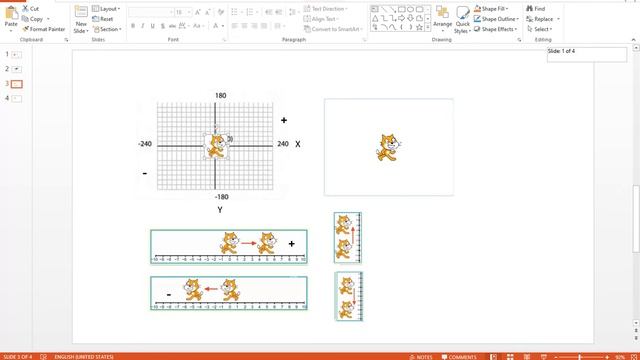
Task: Select the star shape in the gallery
Action: pos(419,27)
